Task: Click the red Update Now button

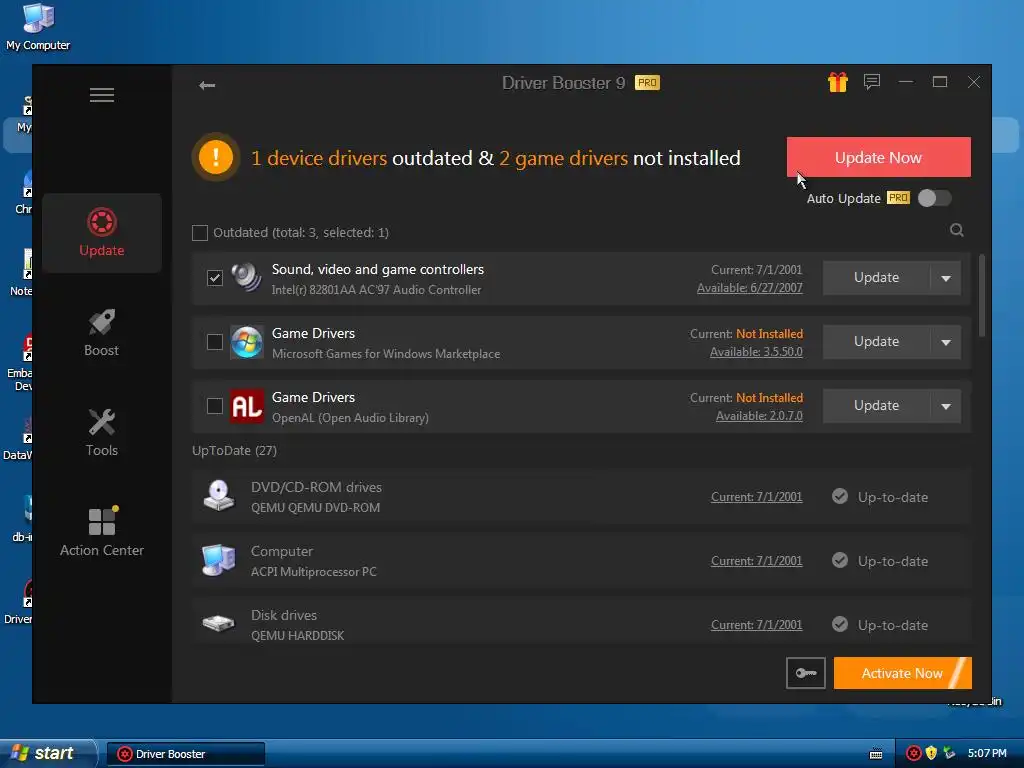Action: click(x=878, y=157)
